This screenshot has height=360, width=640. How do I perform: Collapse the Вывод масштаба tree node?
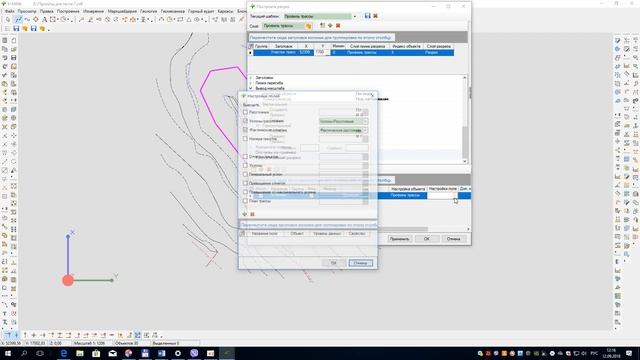coord(251,88)
